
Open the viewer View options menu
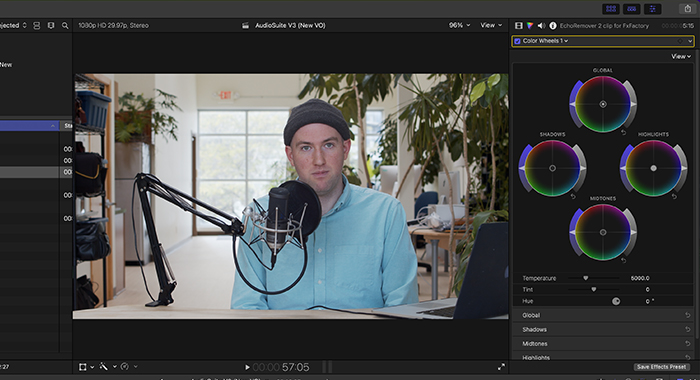(491, 25)
